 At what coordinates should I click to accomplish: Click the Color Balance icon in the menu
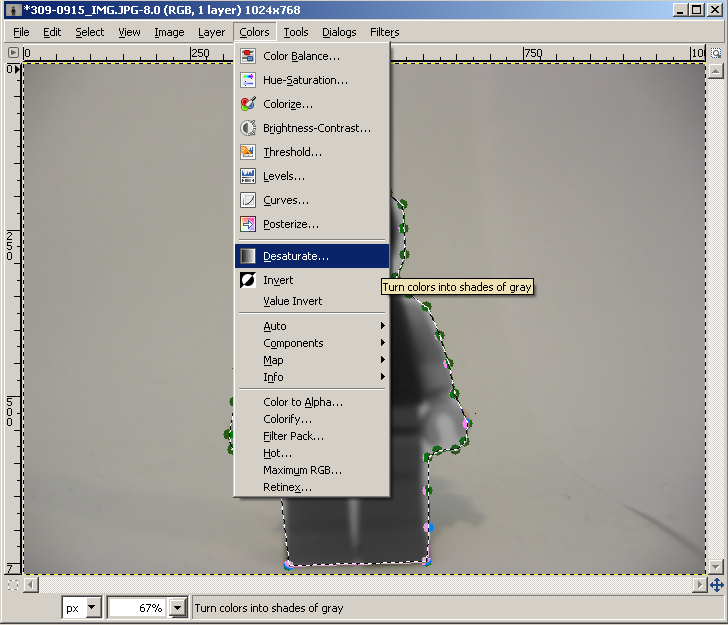247,56
